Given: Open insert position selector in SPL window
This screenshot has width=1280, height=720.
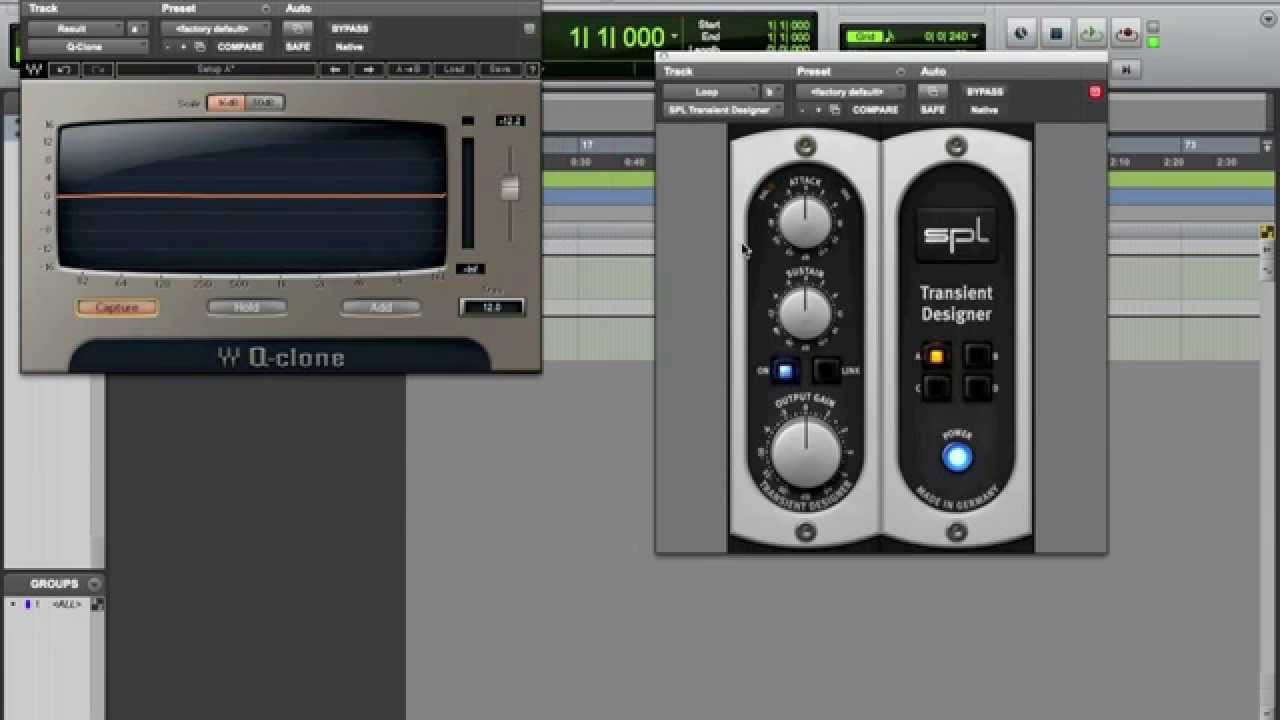Looking at the screenshot, I should click(771, 92).
